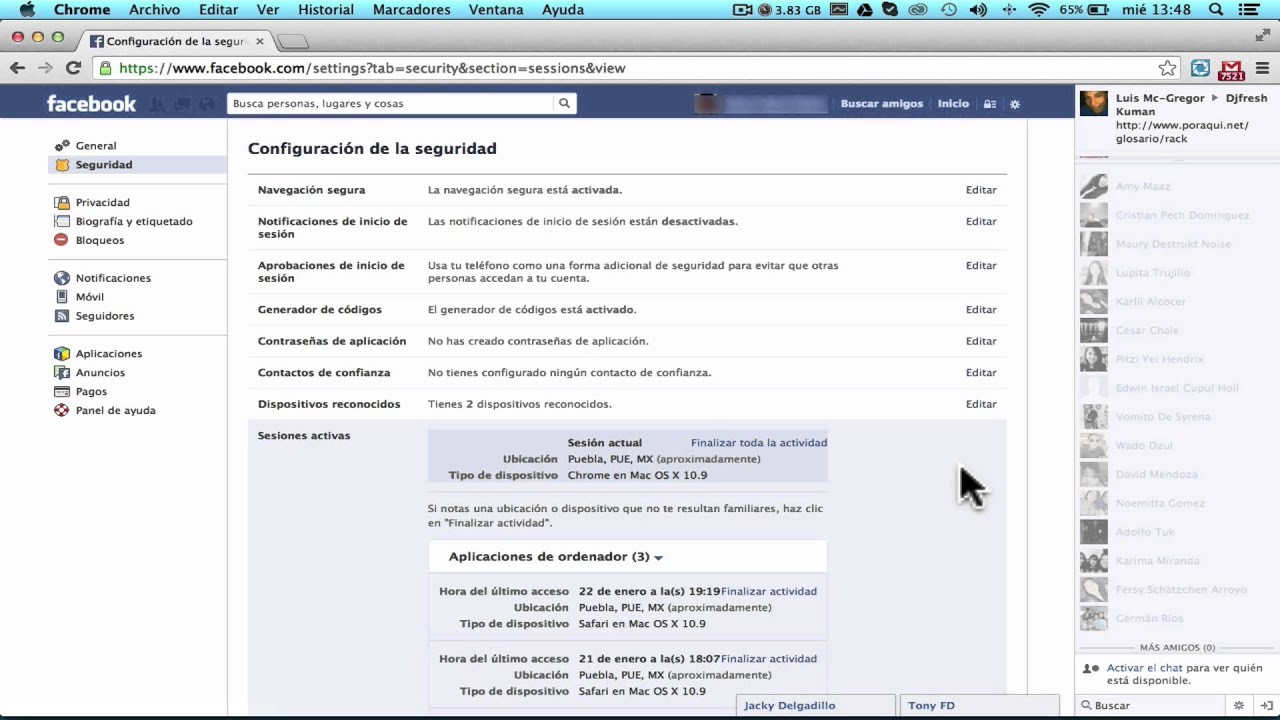This screenshot has width=1280, height=720.
Task: Open the Wi-Fi status menu
Action: click(x=1039, y=10)
